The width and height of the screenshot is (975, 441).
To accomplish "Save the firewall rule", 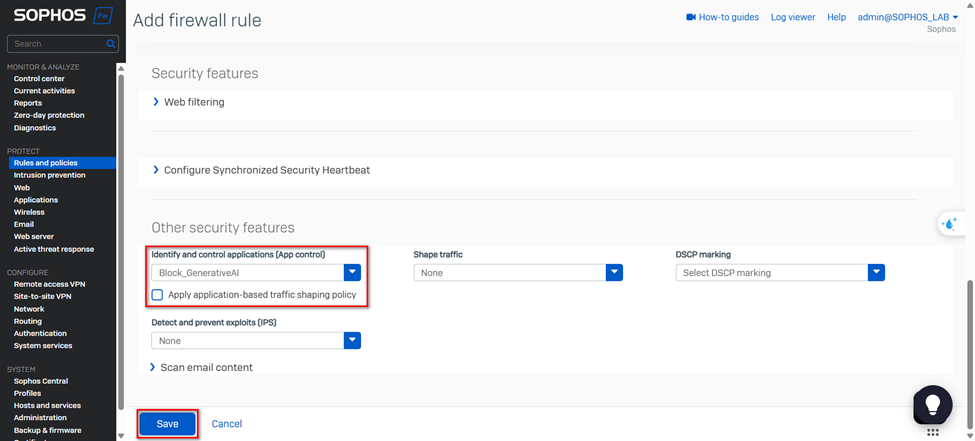I will pos(167,424).
